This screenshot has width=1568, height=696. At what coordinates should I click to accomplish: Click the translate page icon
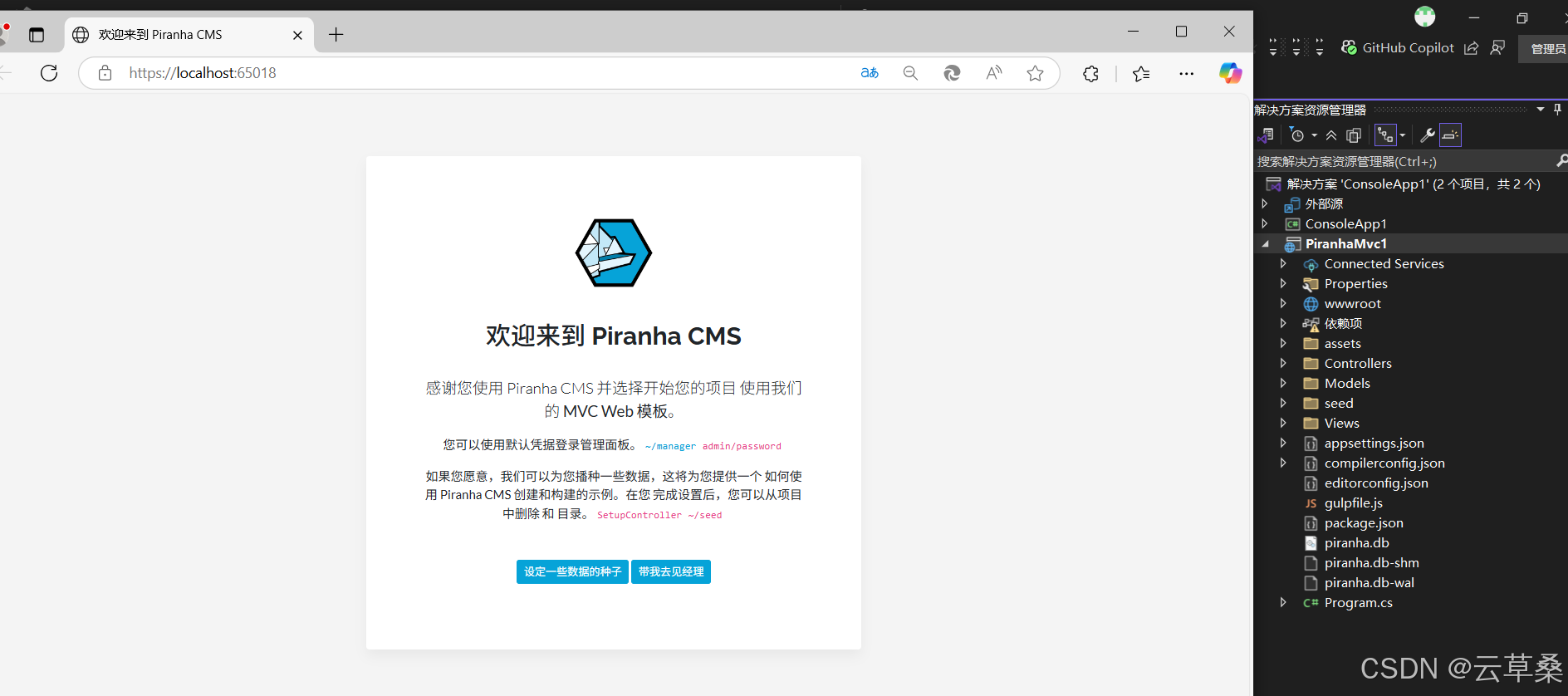(870, 73)
